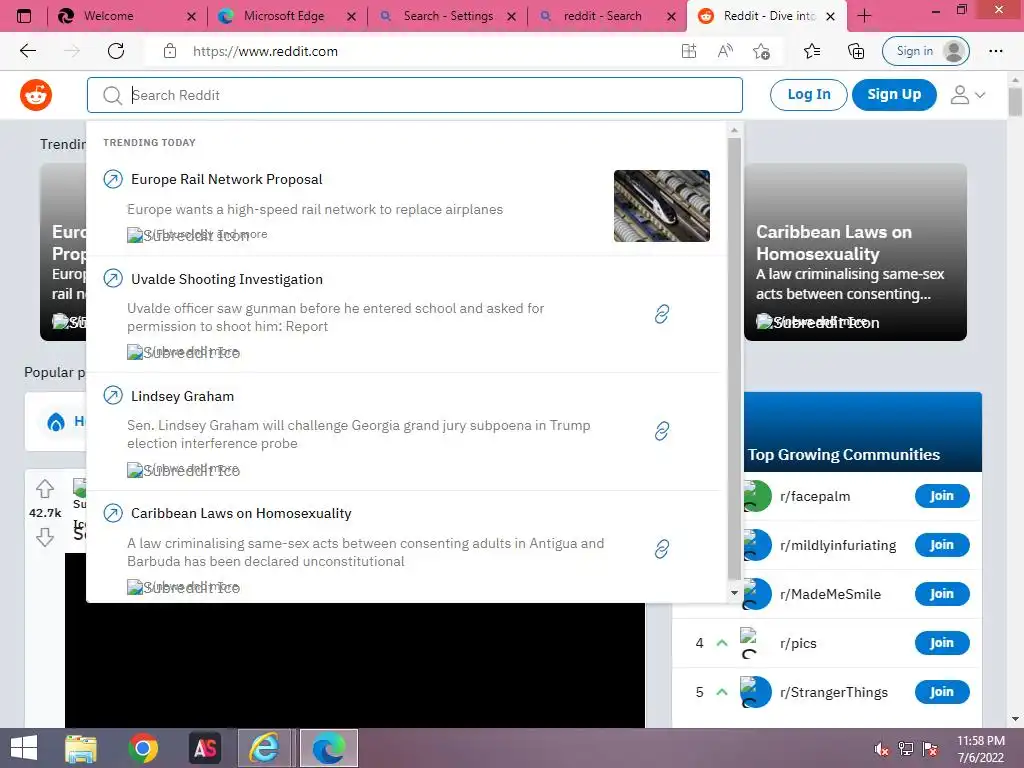Open r/pics community link
Screen dimensions: 1024x768
tap(798, 643)
